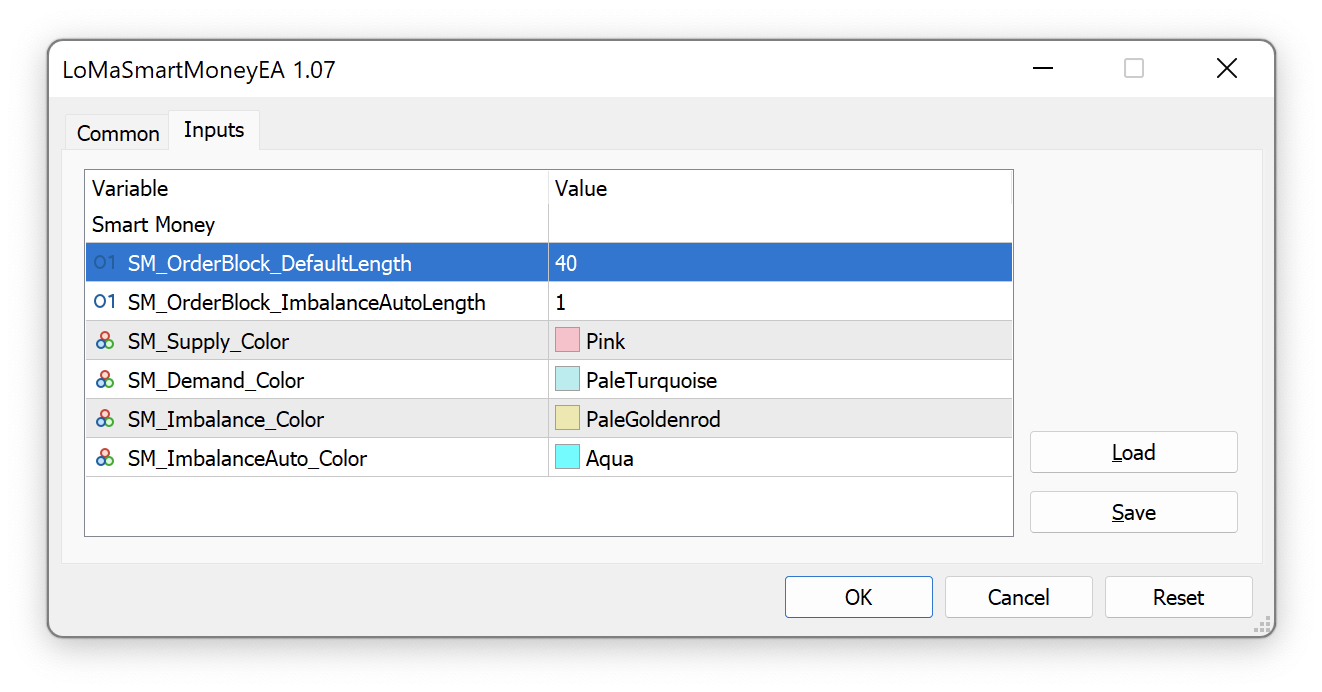This screenshot has height=692, width=1322.
Task: Reset inputs to default values
Action: tap(1178, 597)
